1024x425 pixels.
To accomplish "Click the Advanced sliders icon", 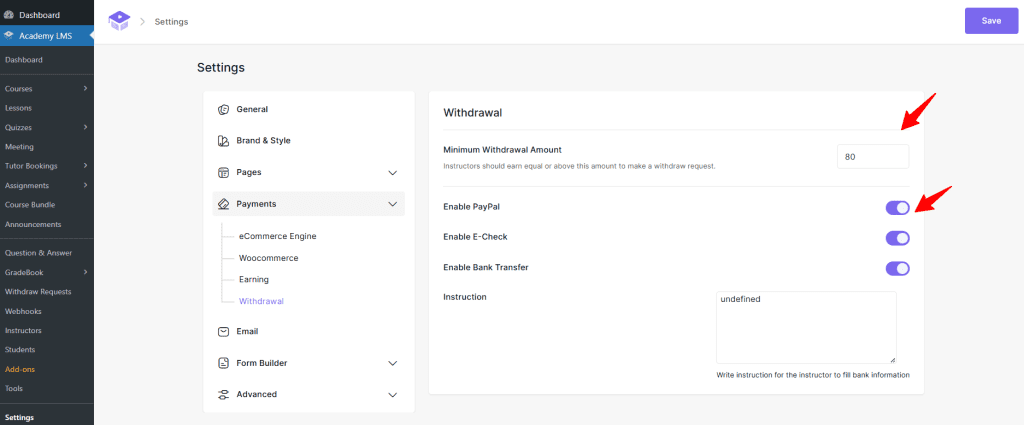I will coord(223,394).
